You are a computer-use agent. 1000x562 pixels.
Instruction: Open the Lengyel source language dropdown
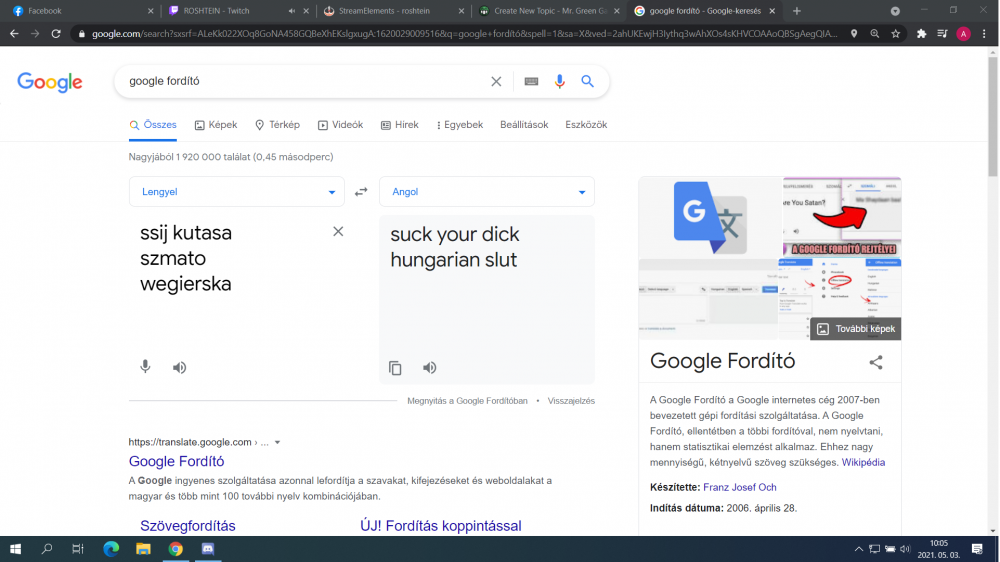pos(236,192)
